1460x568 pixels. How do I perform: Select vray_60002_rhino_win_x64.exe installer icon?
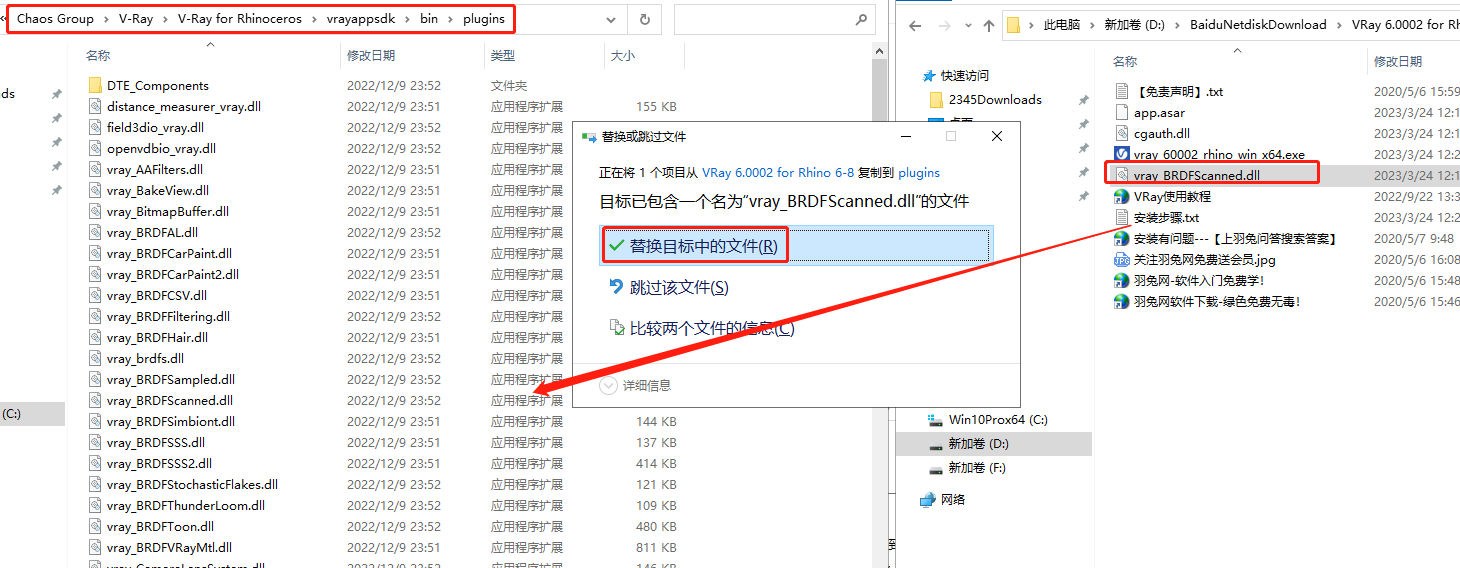1122,154
